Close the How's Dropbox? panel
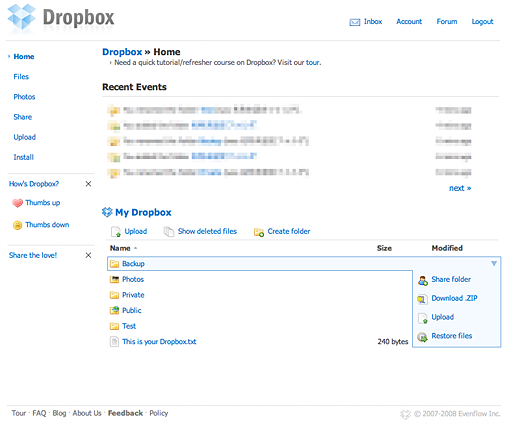Screen dimensions: 511x426 point(88,184)
